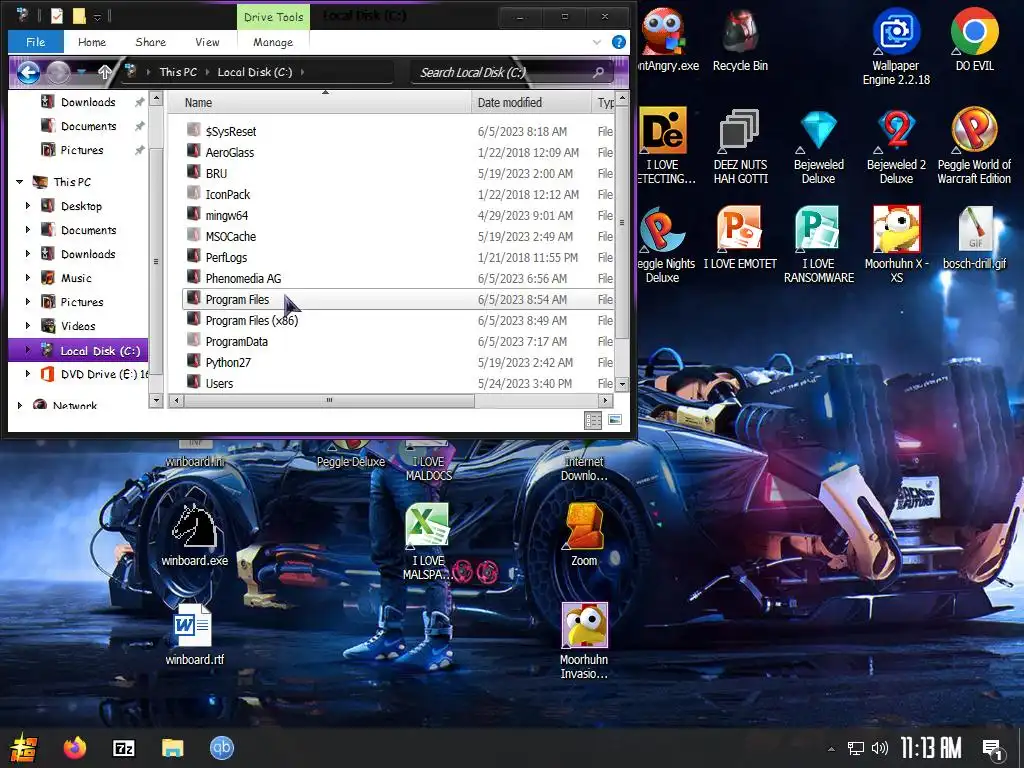
Task: Open bosch-drill.gif file icon
Action: (974, 238)
